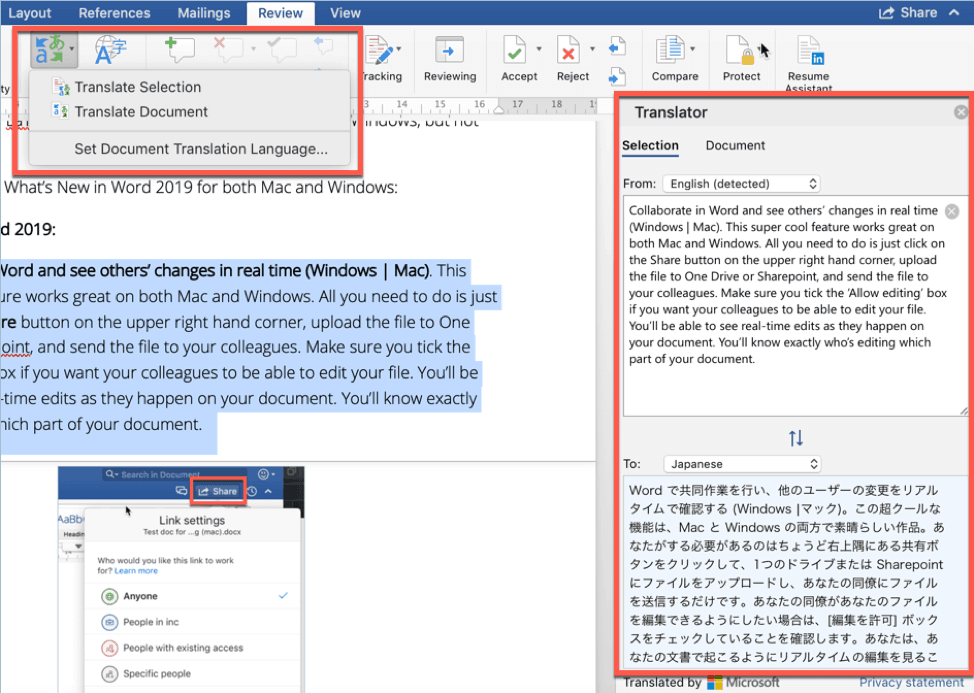Viewport: 974px width, 693px height.
Task: Expand the Translate button dropdown arrow
Action: coord(72,50)
